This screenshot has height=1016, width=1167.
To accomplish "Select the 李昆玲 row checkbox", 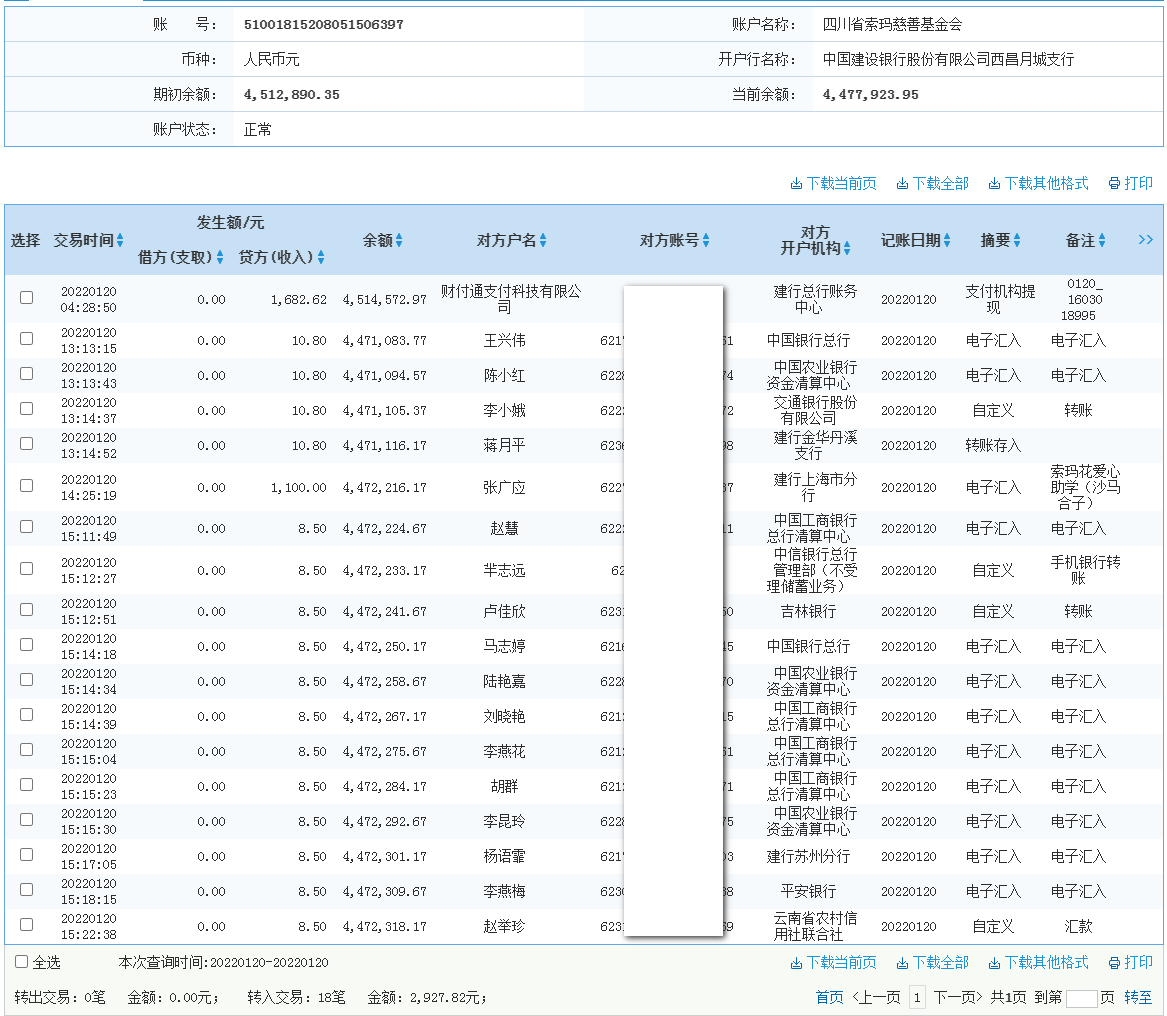I will (27, 819).
